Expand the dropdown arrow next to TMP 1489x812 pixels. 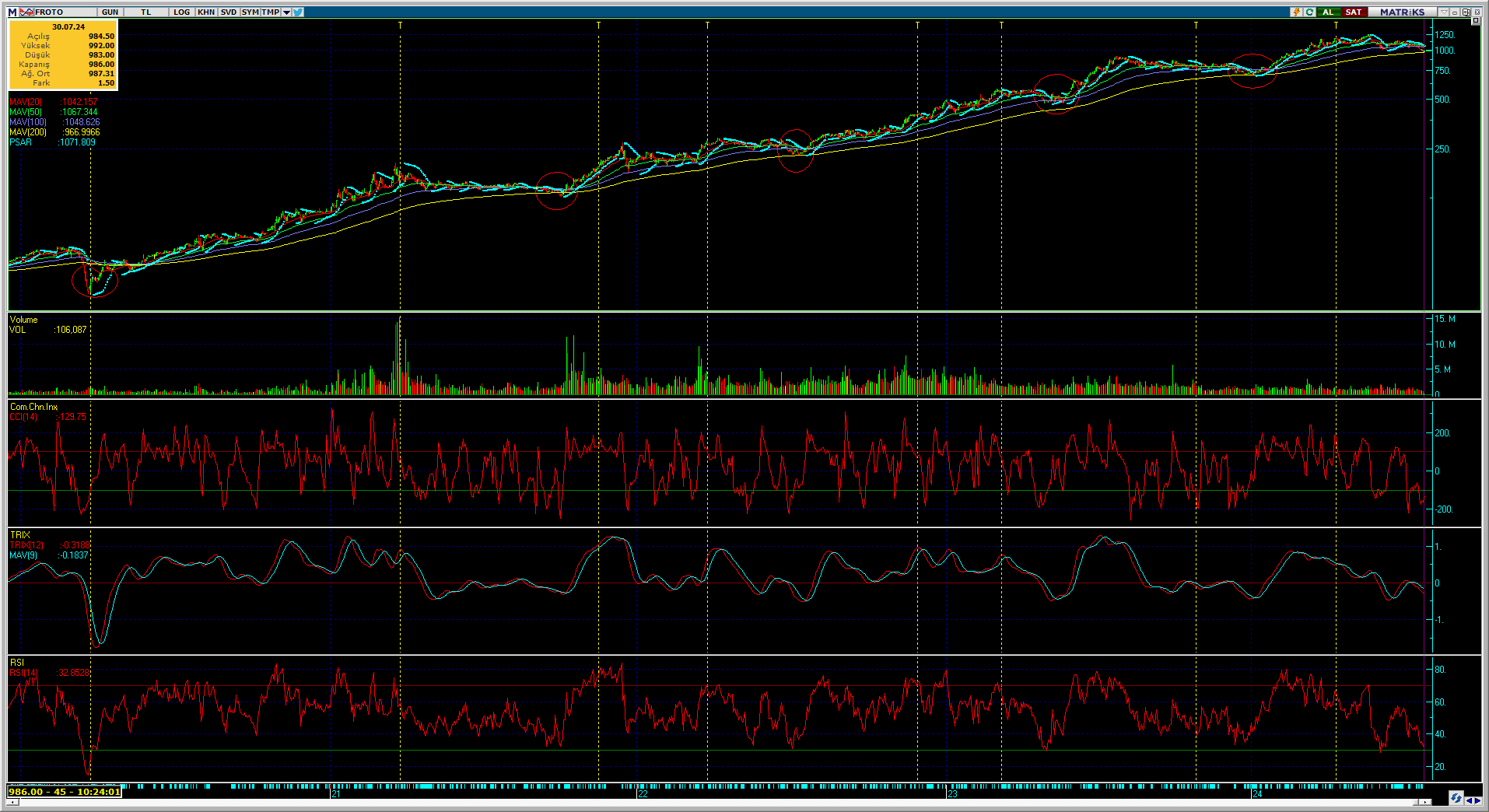pyautogui.click(x=286, y=12)
